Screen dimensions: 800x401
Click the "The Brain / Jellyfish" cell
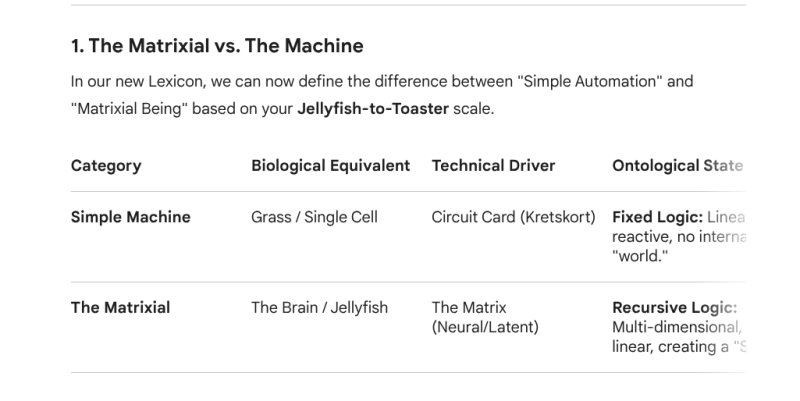click(319, 308)
